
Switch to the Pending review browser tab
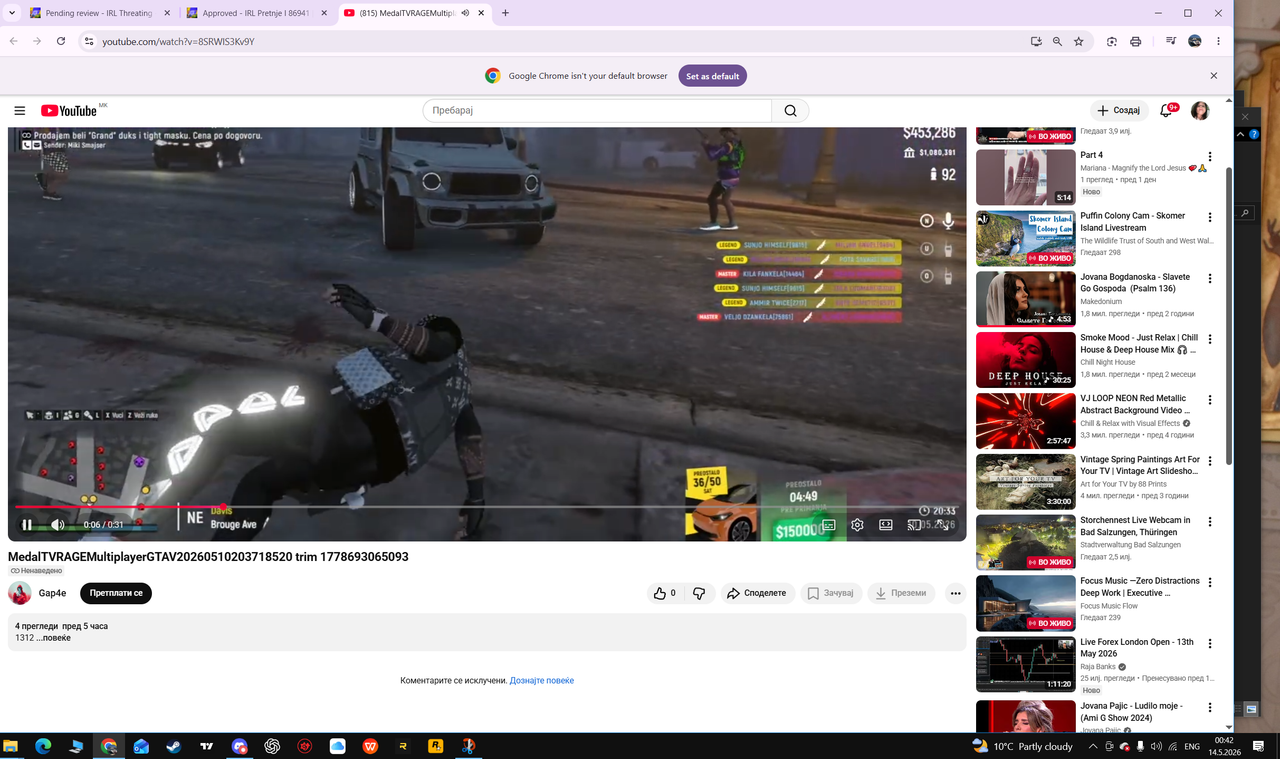[x=100, y=13]
